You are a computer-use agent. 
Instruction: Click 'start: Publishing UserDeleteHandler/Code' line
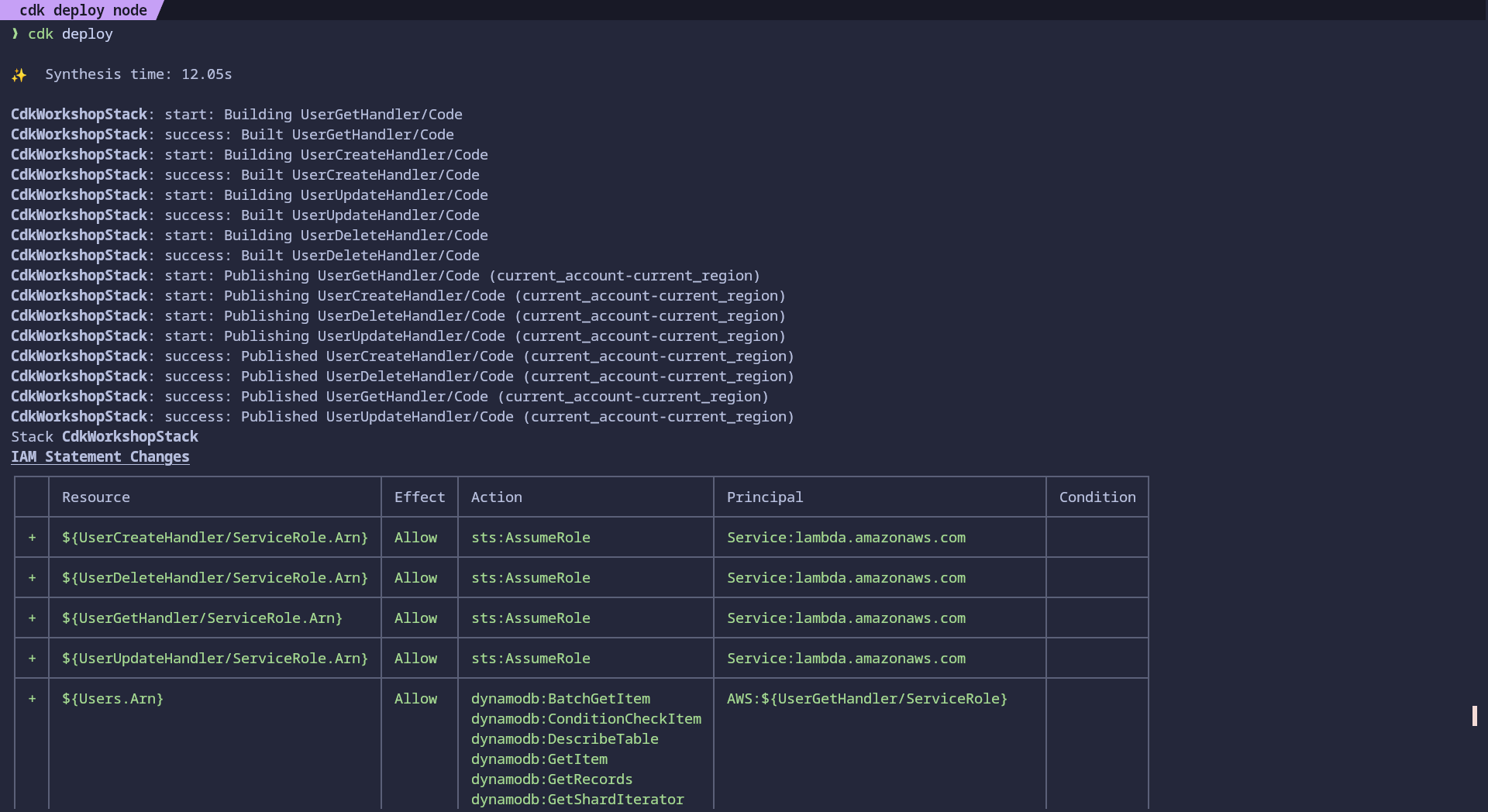[x=398, y=316]
